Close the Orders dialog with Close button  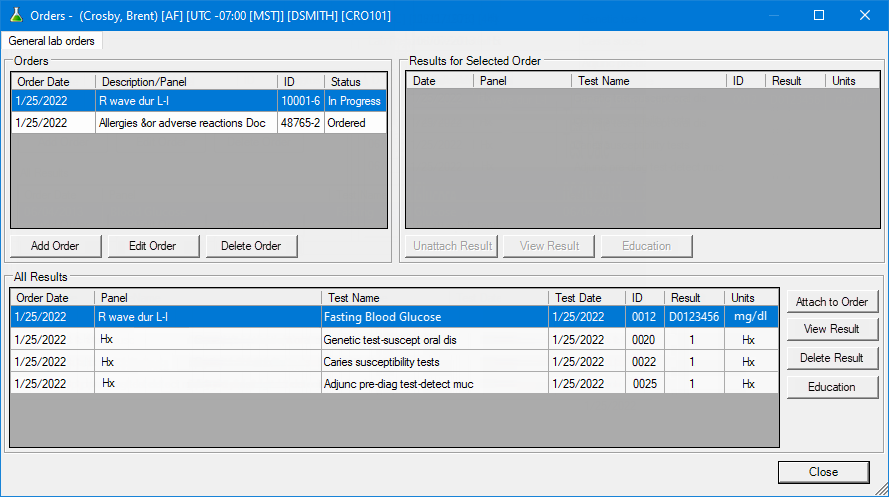tap(823, 472)
